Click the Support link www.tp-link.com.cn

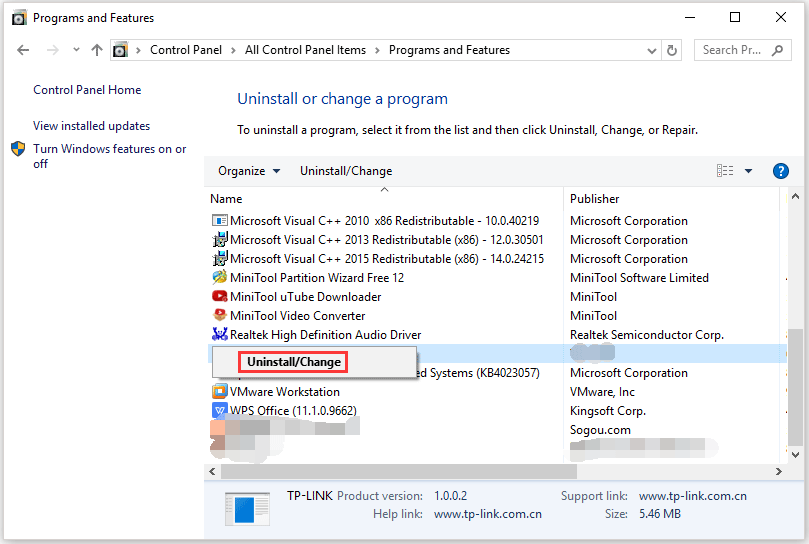[x=692, y=496]
